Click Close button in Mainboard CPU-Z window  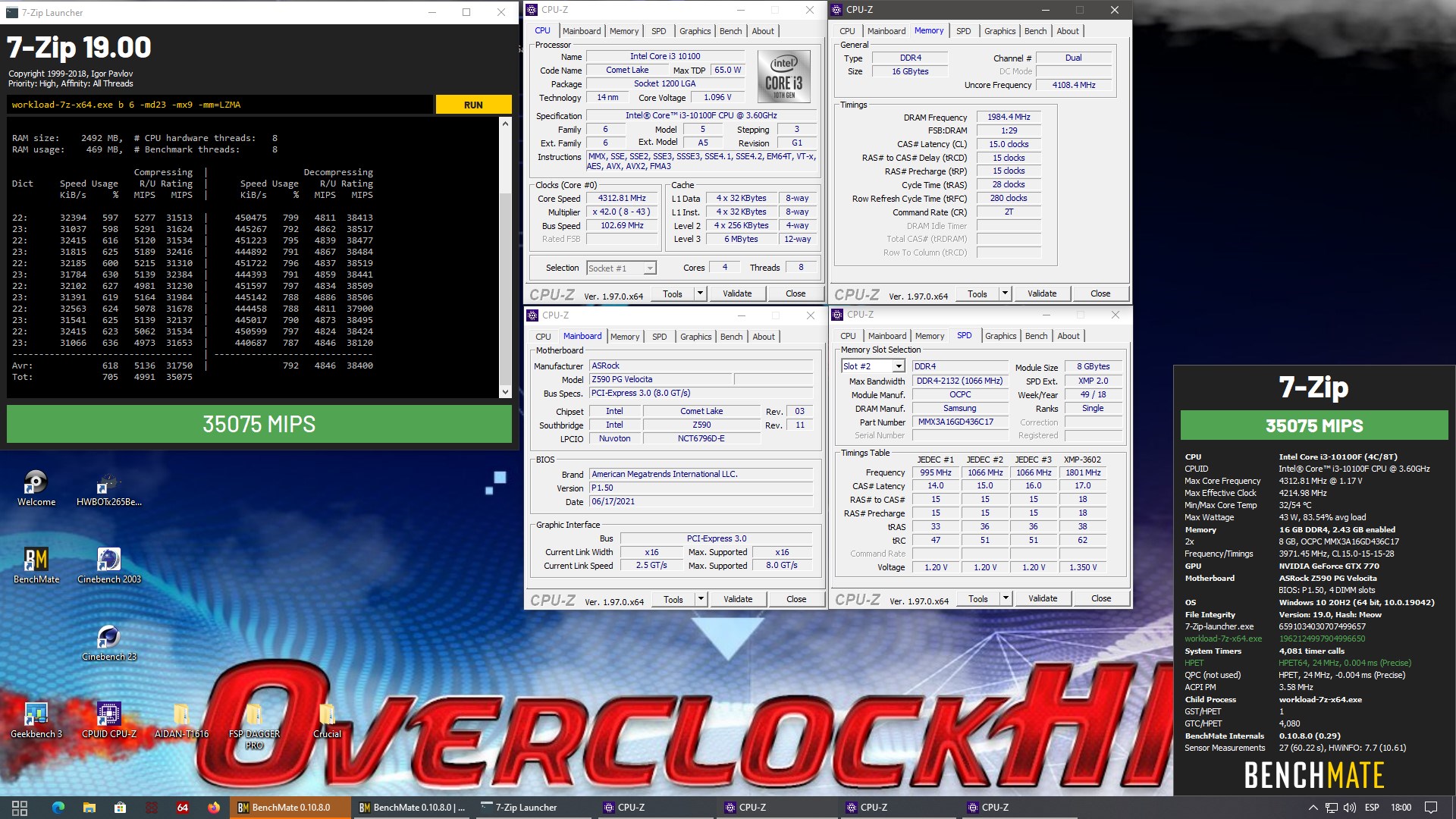point(796,599)
